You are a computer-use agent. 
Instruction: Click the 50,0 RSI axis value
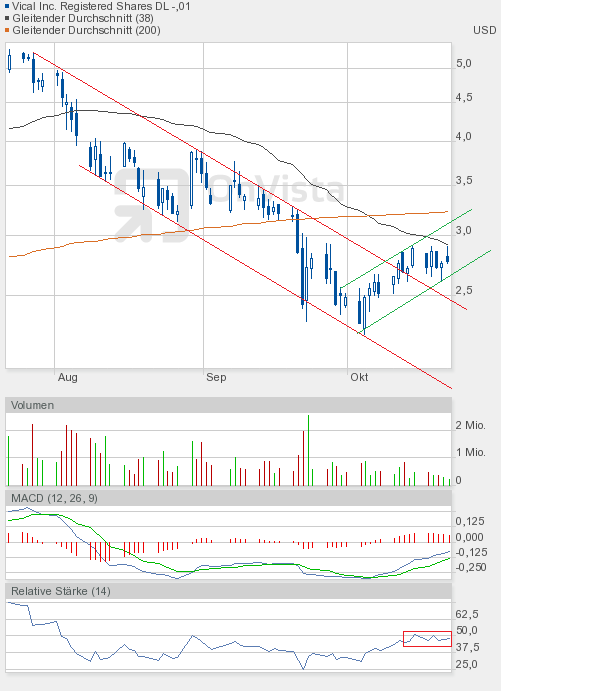pos(467,631)
